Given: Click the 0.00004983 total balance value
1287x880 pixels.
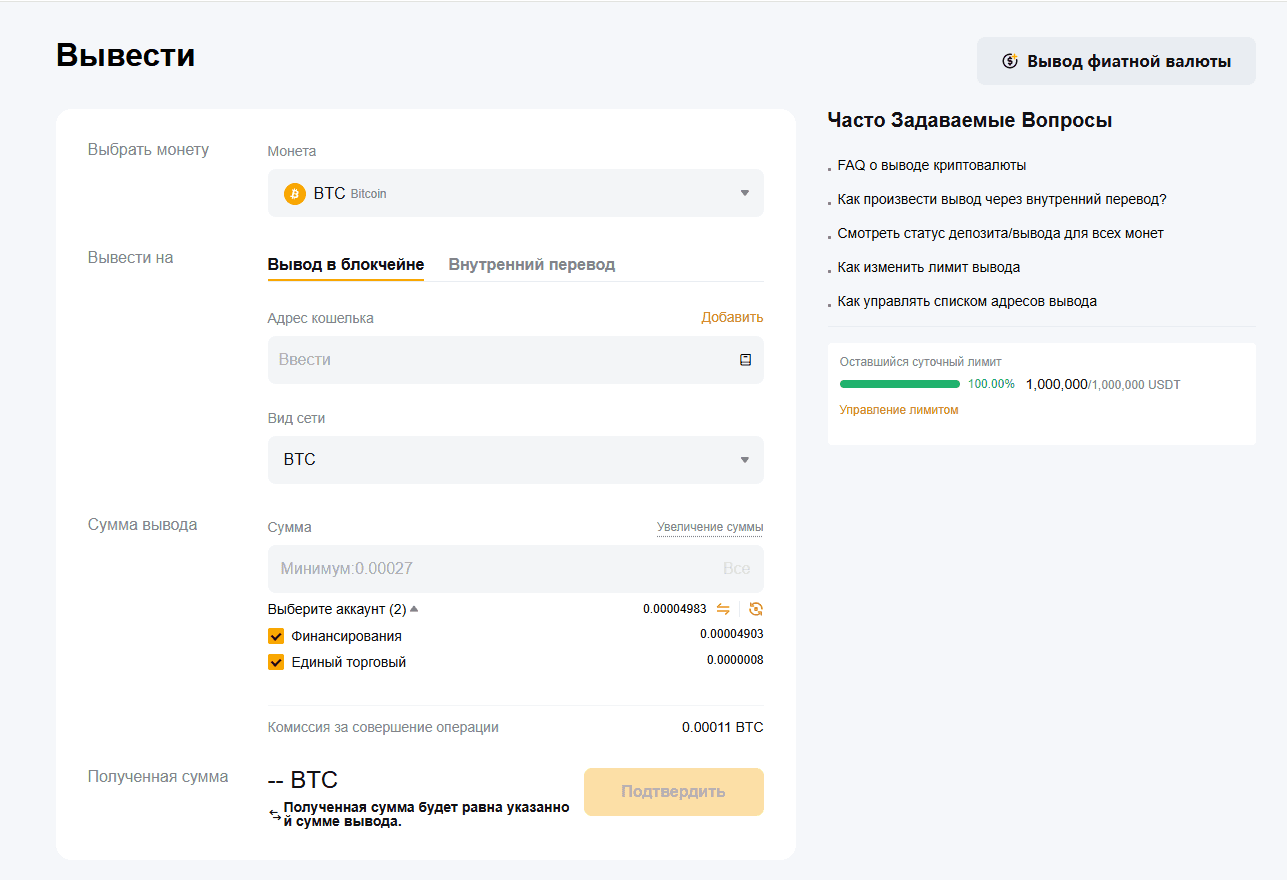Looking at the screenshot, I should tap(675, 609).
